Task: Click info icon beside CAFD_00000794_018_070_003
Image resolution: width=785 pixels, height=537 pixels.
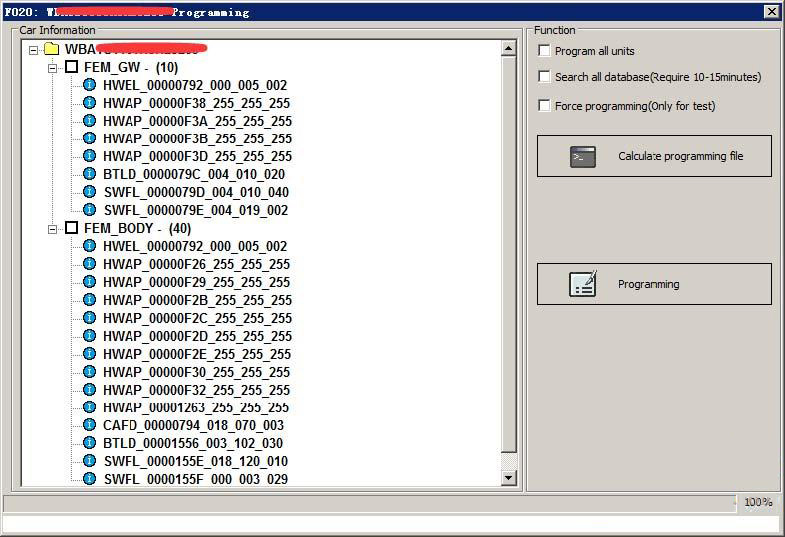Action: 89,425
